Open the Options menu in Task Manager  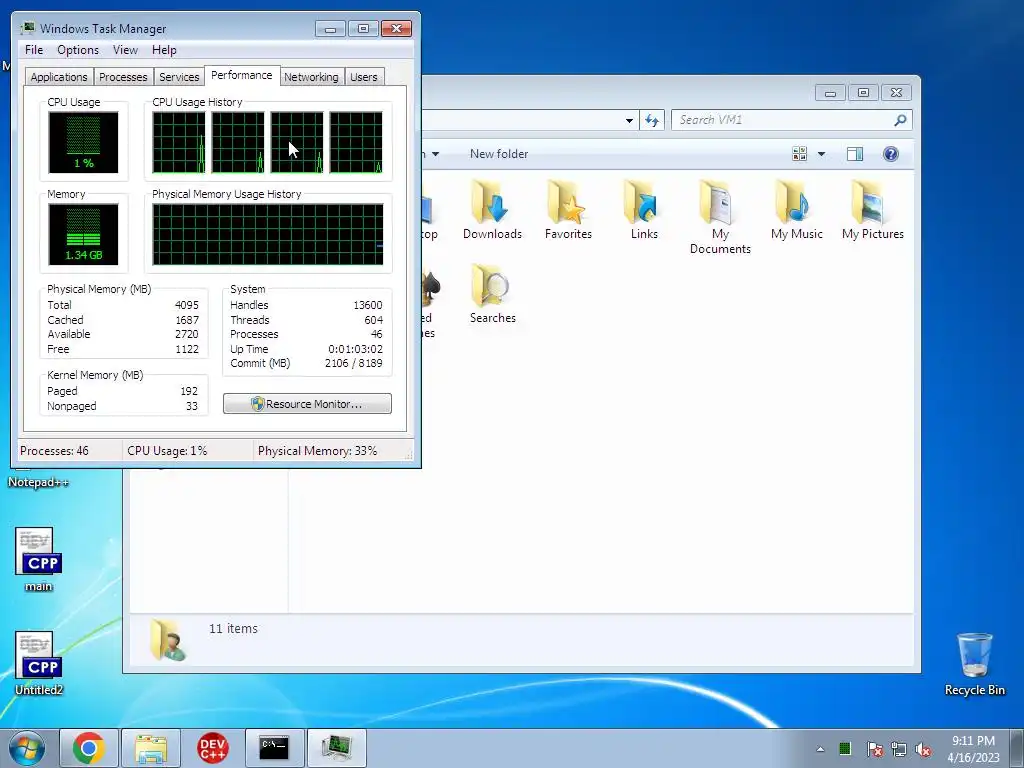78,50
